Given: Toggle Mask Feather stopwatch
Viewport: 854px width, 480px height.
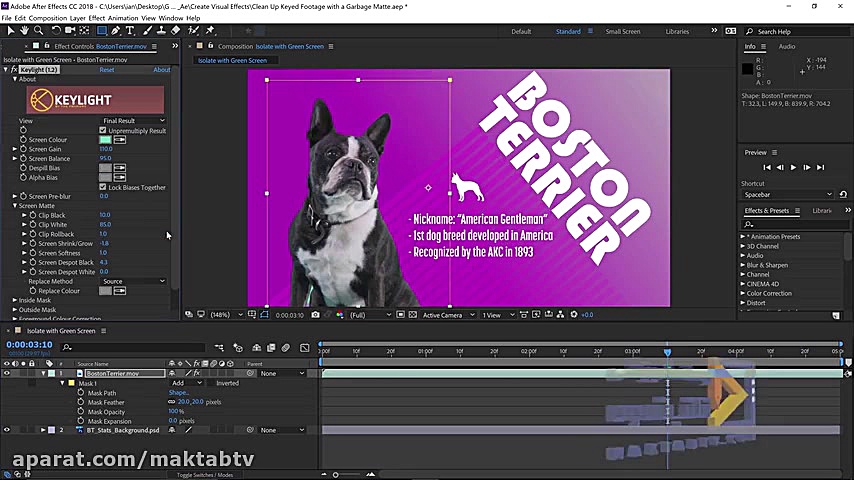Looking at the screenshot, I should pyautogui.click(x=81, y=402).
